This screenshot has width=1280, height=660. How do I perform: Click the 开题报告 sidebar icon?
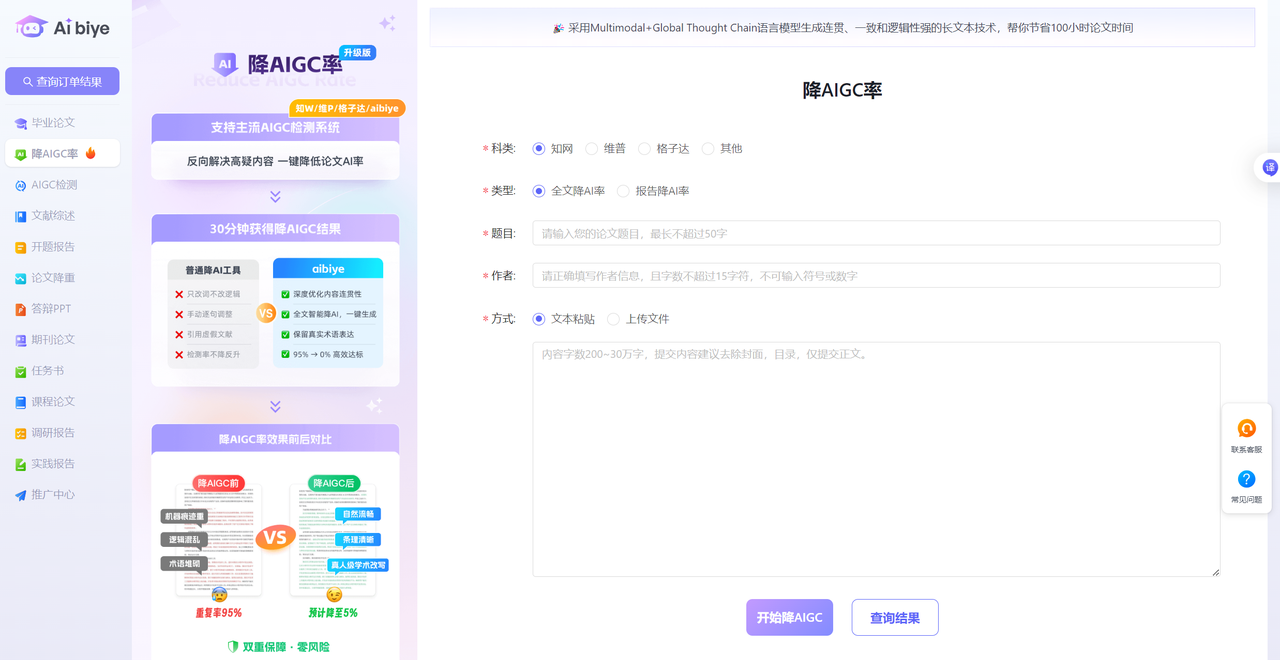21,247
